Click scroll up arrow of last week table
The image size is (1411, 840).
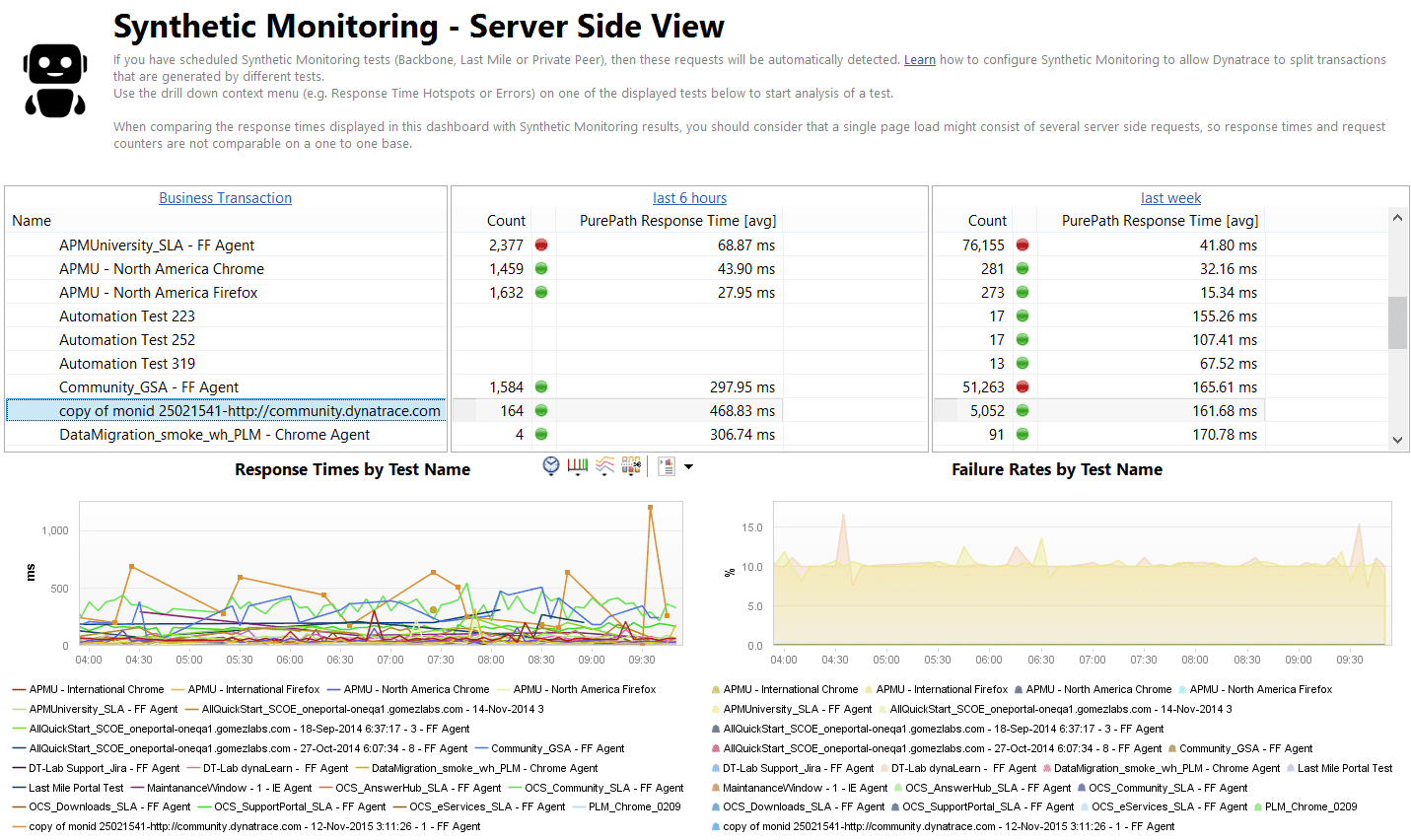(1397, 218)
